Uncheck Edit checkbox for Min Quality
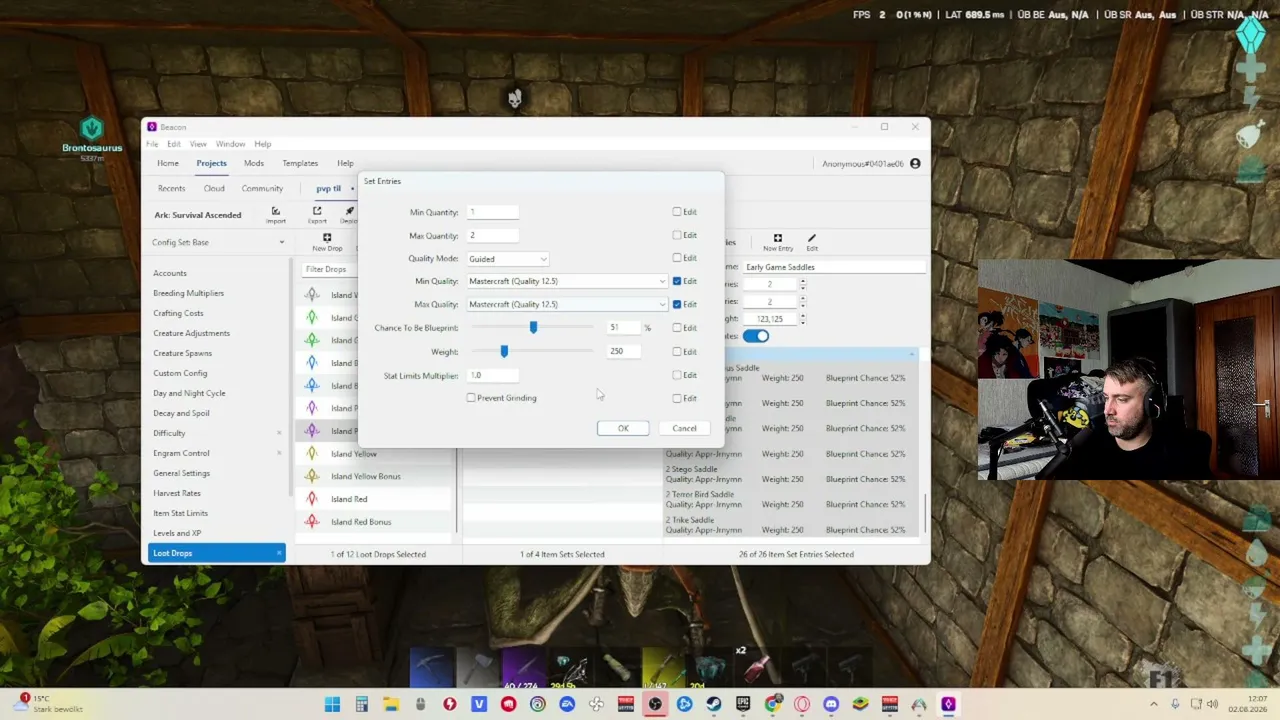 677,281
